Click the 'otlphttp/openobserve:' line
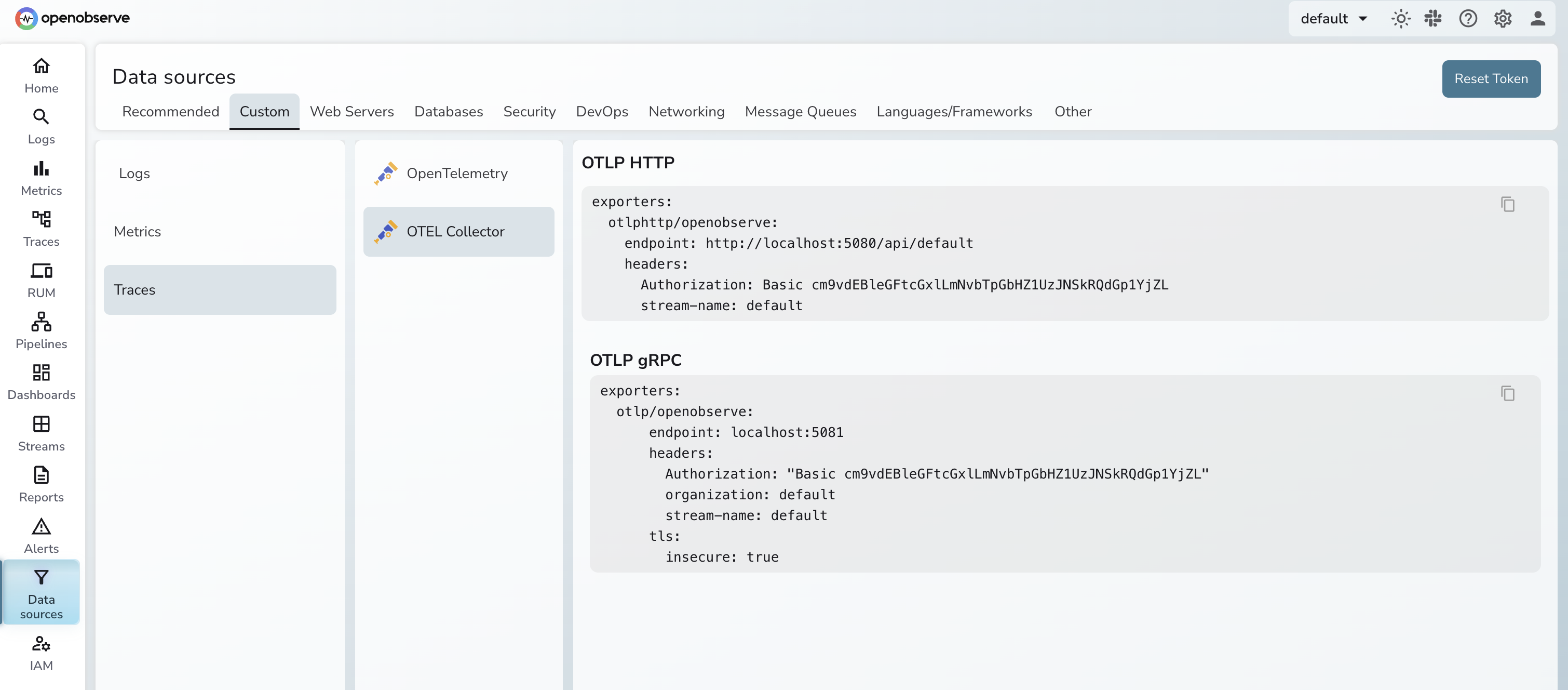Screen dimensions: 1568x690 pos(693,222)
